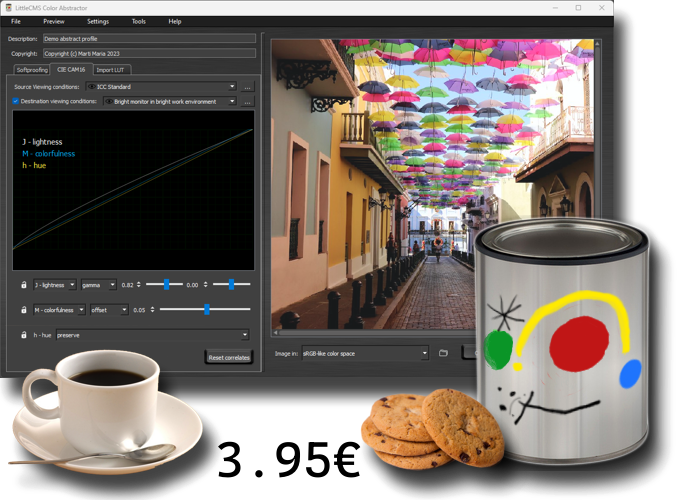Maximize the Color Abstractor window
The image size is (700, 500).
tap(579, 8)
